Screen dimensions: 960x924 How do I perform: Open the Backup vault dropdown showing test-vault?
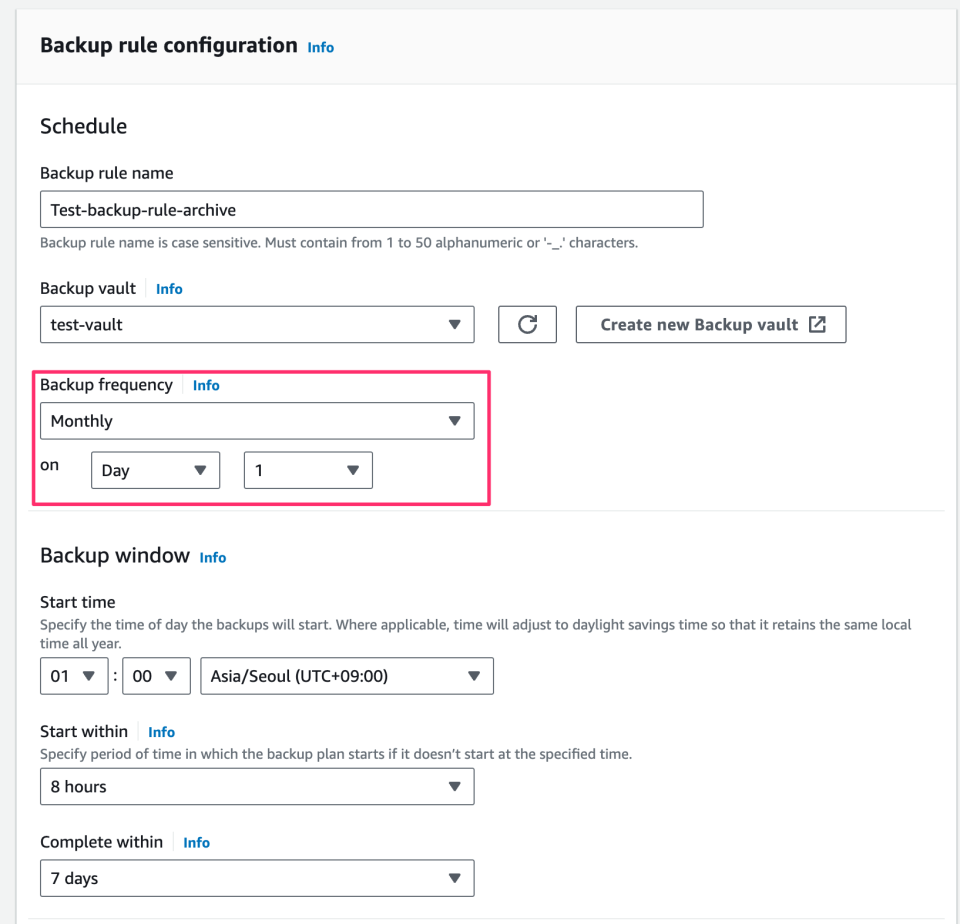(257, 324)
